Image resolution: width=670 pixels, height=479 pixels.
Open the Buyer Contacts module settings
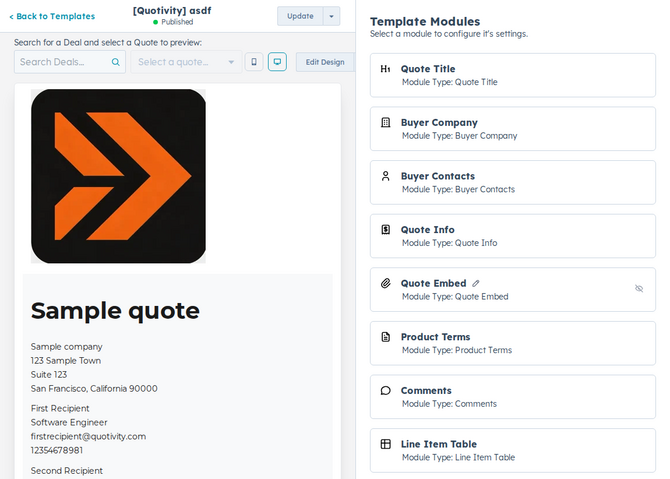point(513,182)
